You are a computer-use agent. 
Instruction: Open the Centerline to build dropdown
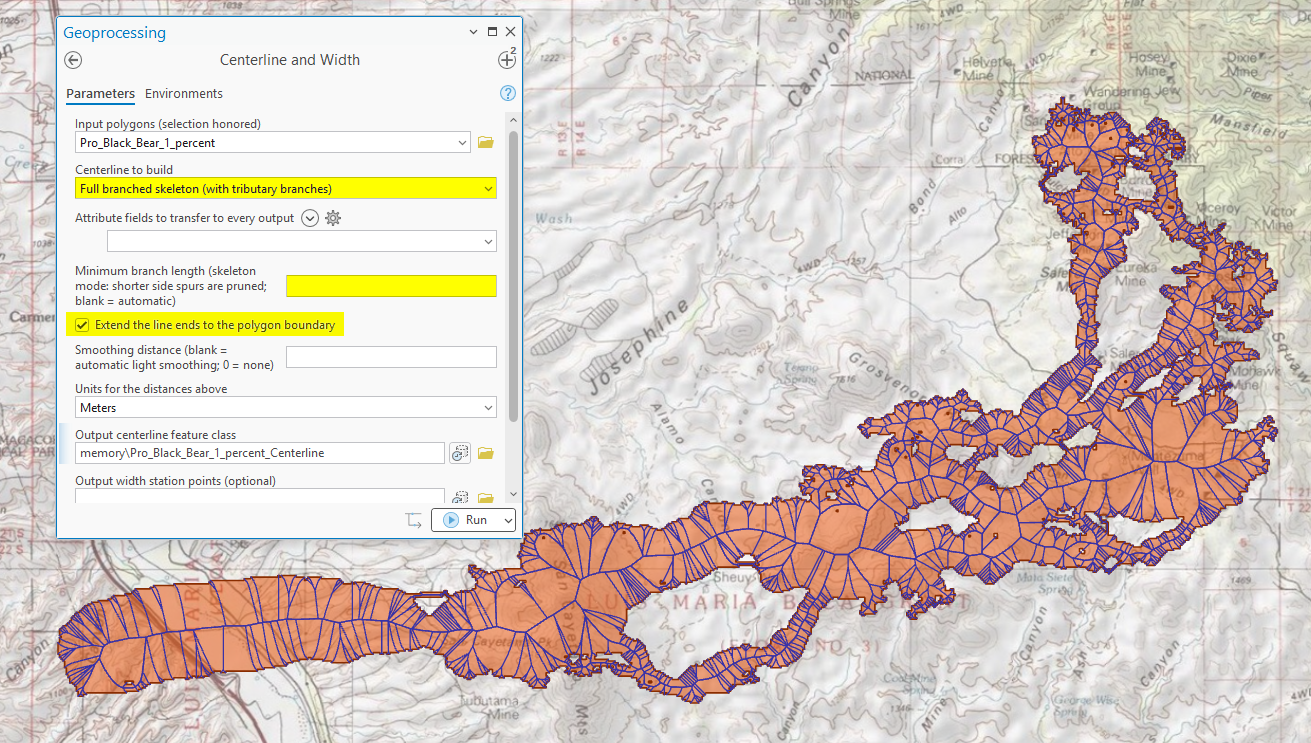pos(488,189)
